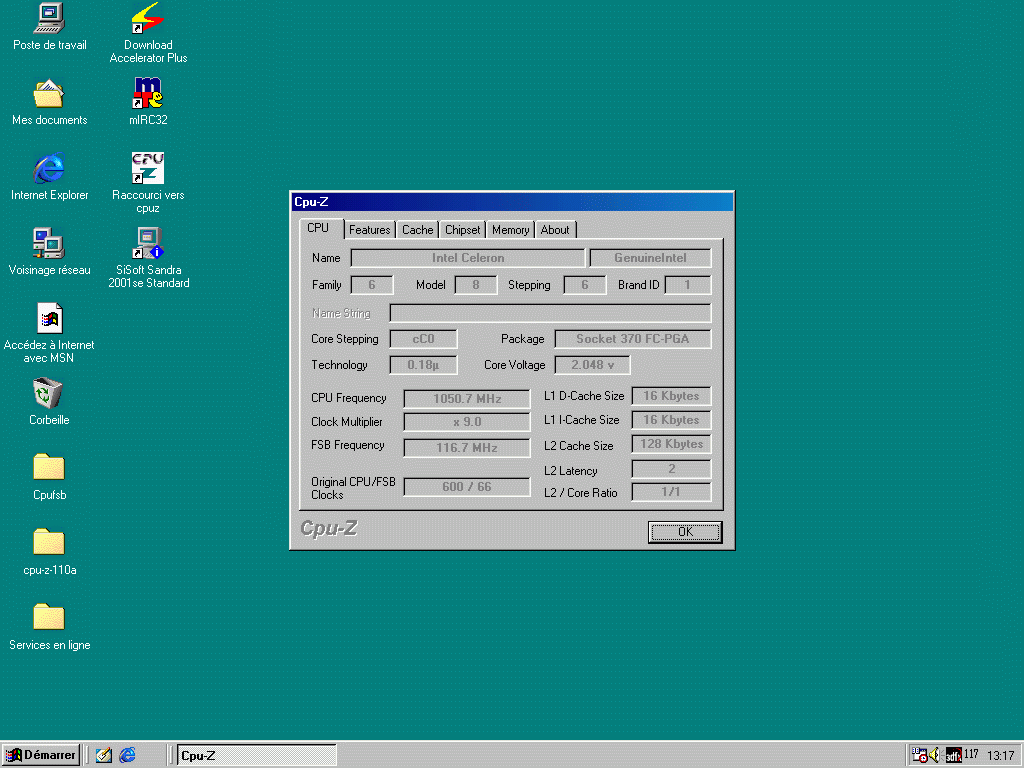
Task: Open the speaker volume tray icon
Action: [935, 755]
